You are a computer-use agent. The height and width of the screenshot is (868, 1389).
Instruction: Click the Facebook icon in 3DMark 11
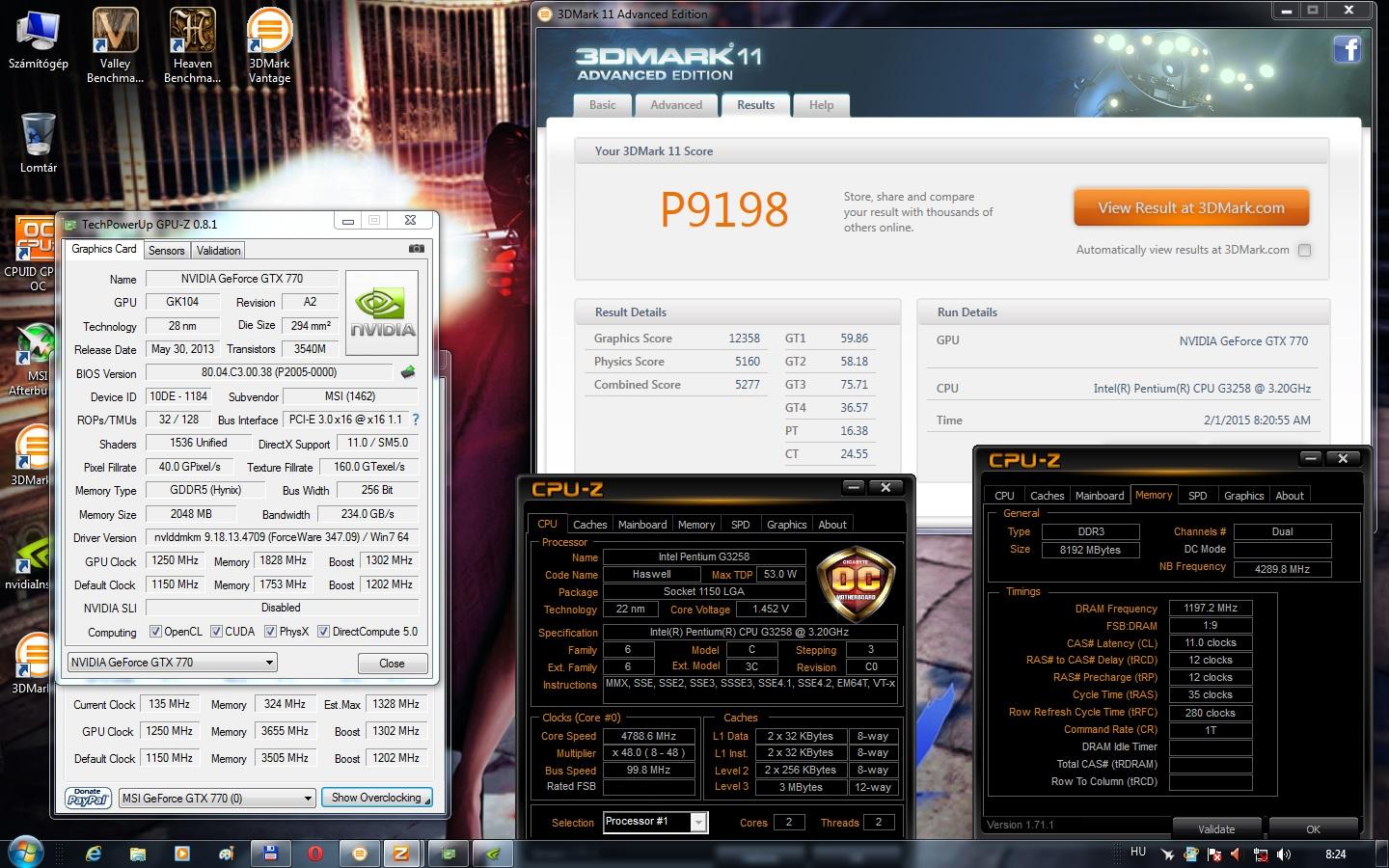click(1347, 48)
